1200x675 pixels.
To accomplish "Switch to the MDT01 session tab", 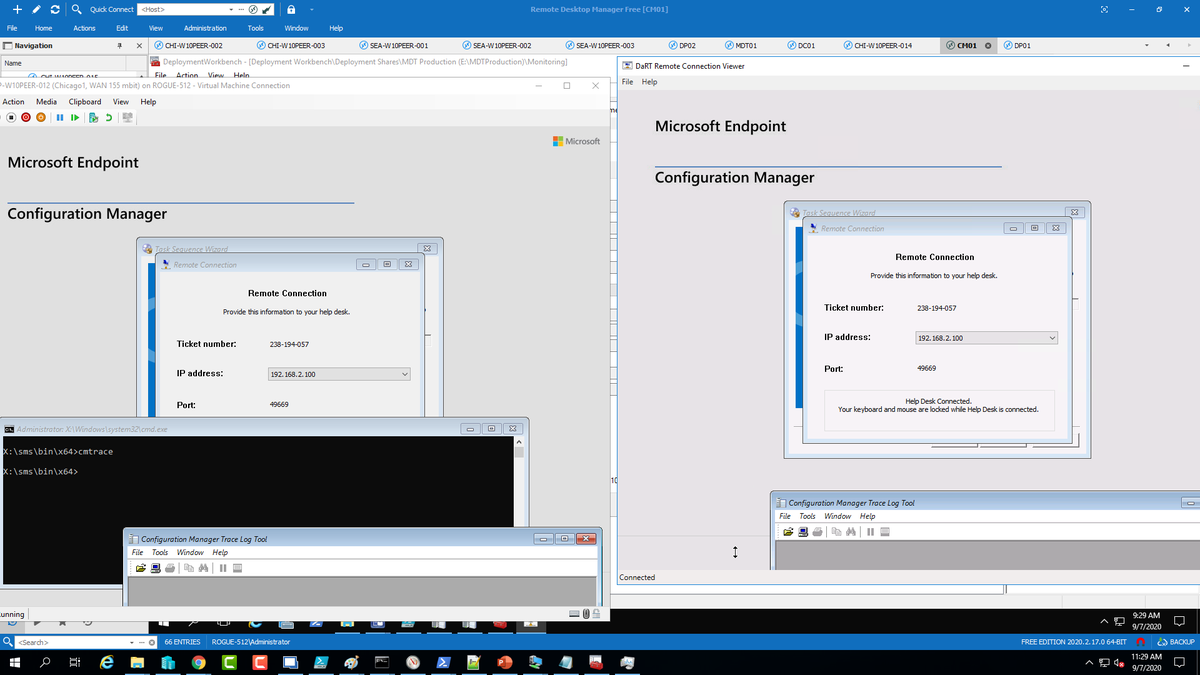I will (x=740, y=46).
